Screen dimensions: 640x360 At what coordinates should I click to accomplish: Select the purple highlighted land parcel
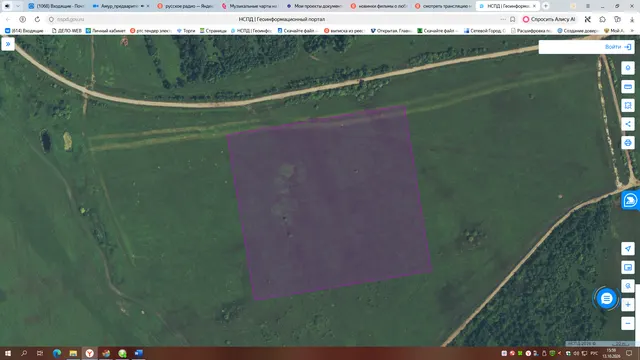[x=329, y=203]
